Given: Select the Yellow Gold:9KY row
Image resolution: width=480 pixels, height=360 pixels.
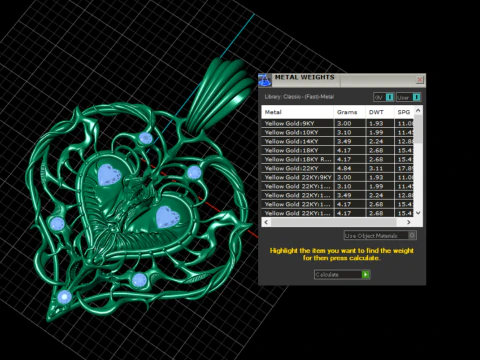Looking at the screenshot, I should pos(337,123).
